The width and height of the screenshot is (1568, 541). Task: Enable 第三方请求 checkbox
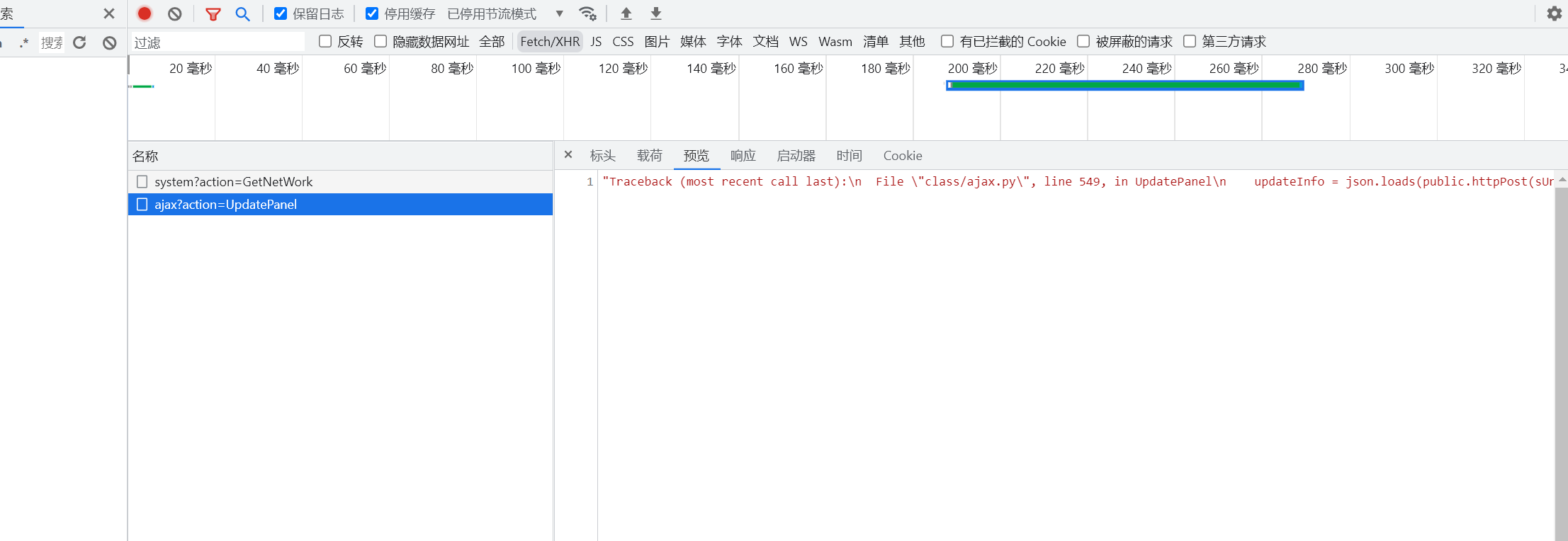click(x=1190, y=41)
